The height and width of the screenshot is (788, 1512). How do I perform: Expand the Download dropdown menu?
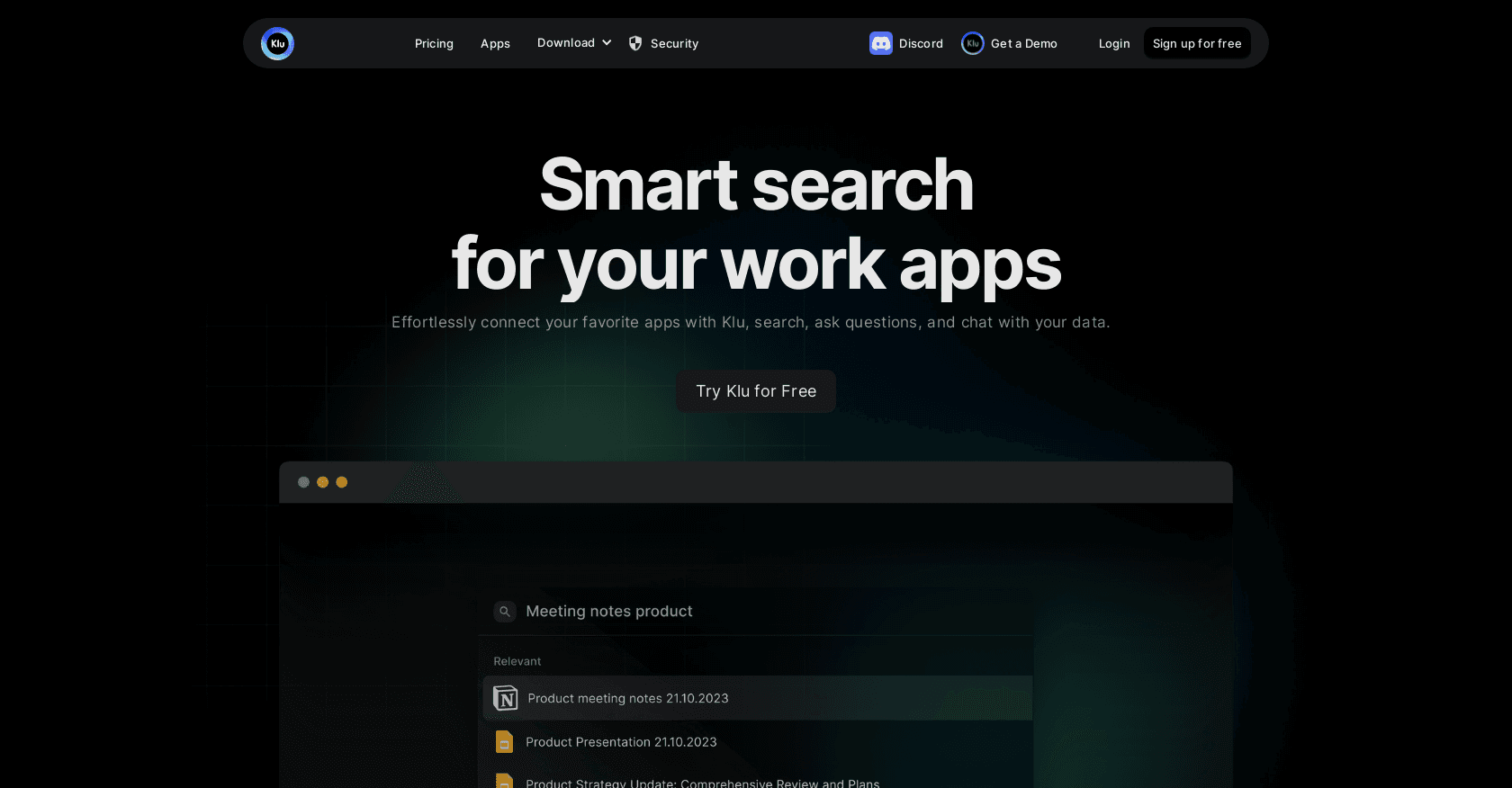[574, 42]
